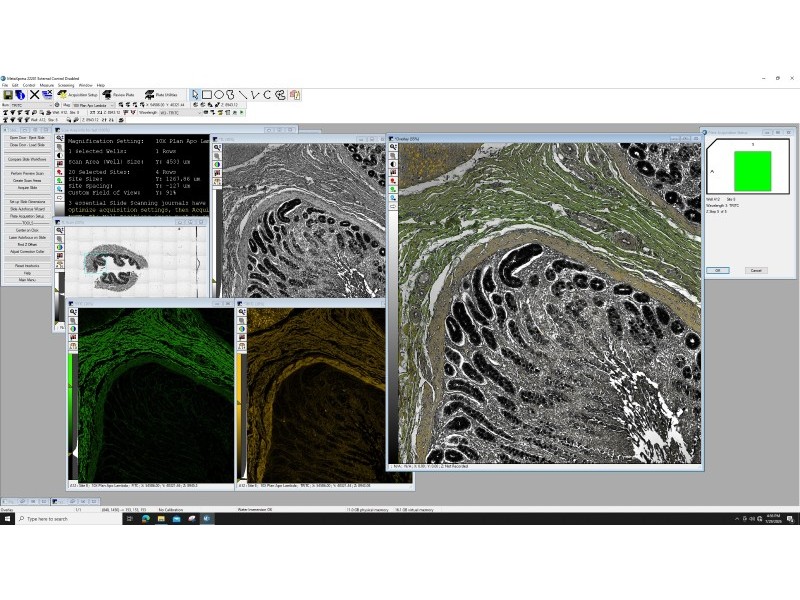Viewport: 800px width, 600px height.
Task: Click the region paste clipboard icon
Action: (294, 95)
